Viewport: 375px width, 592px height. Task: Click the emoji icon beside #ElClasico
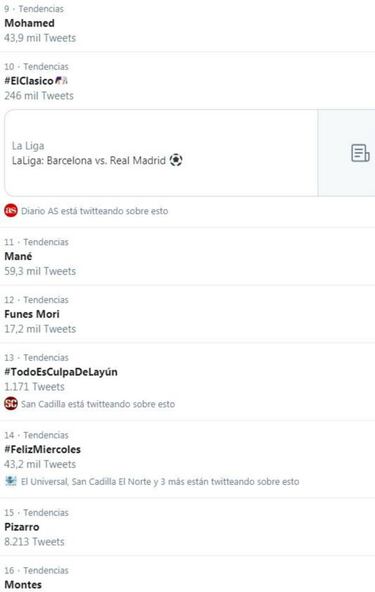[62, 80]
